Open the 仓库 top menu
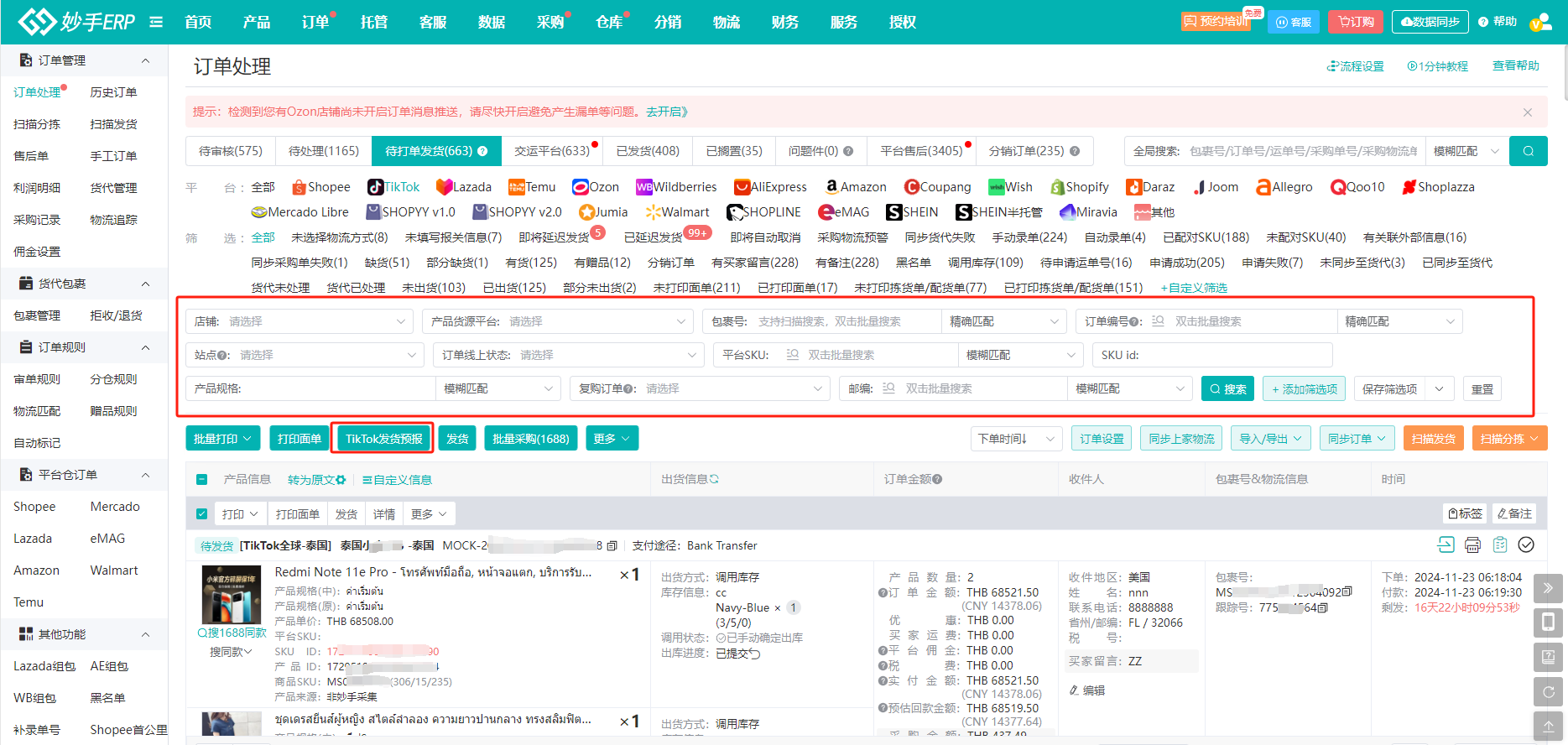Screen dimensions: 1568x745 coord(609,22)
